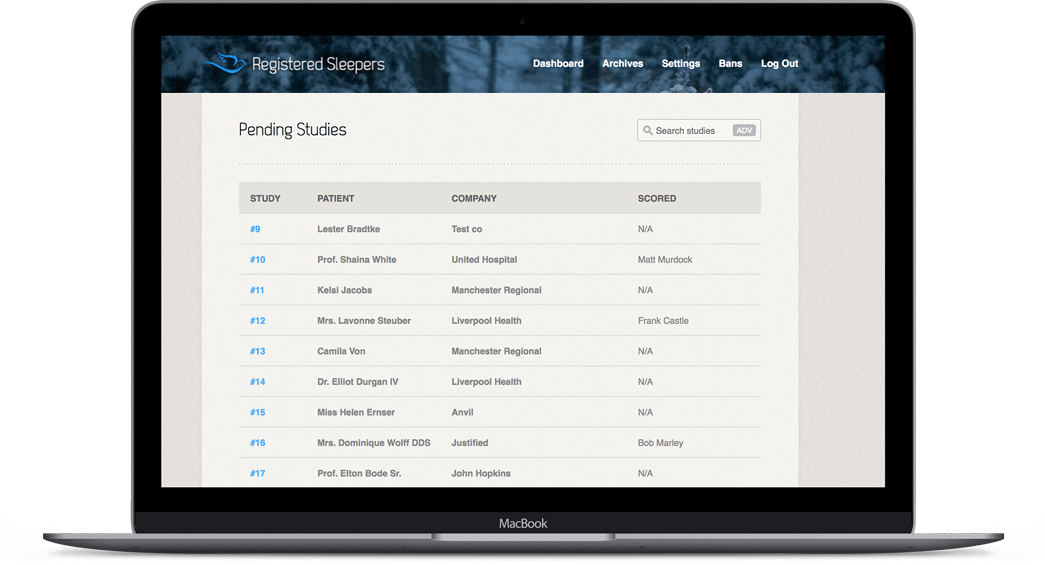Click N/A in Lester Bradtke row
This screenshot has width=1045, height=565.
(x=645, y=229)
